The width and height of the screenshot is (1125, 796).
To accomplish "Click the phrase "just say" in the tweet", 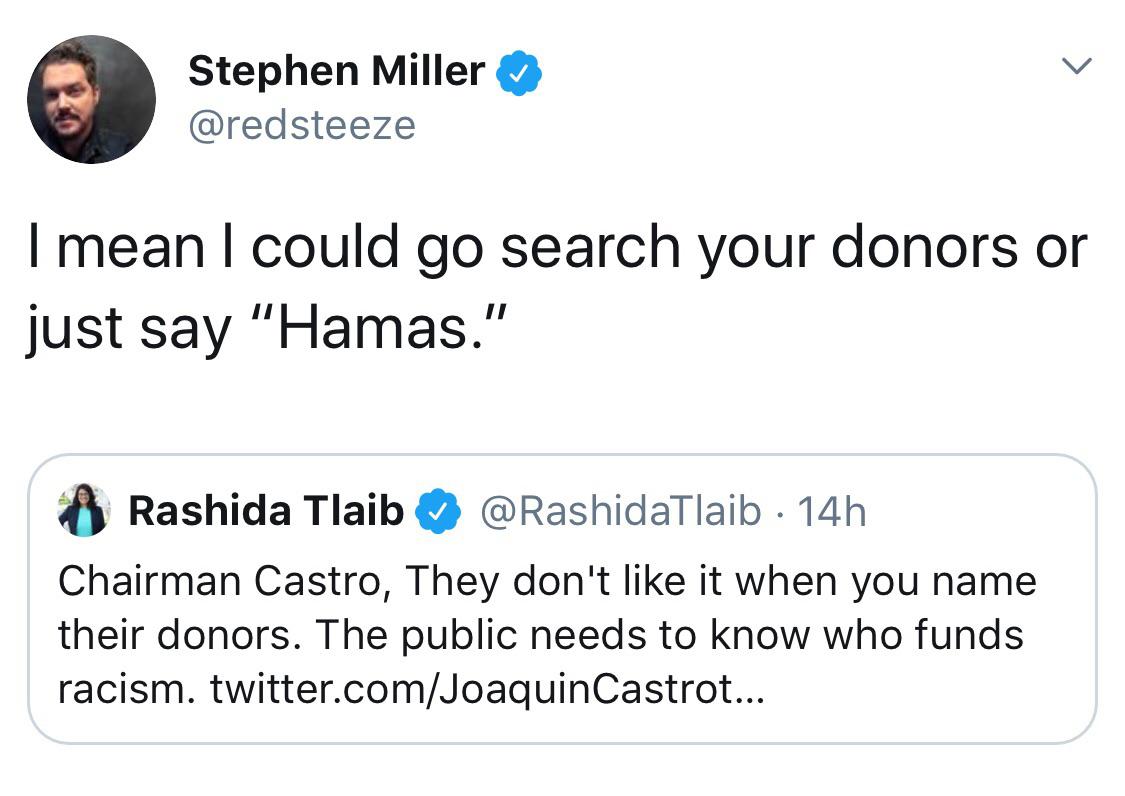I will point(129,329).
